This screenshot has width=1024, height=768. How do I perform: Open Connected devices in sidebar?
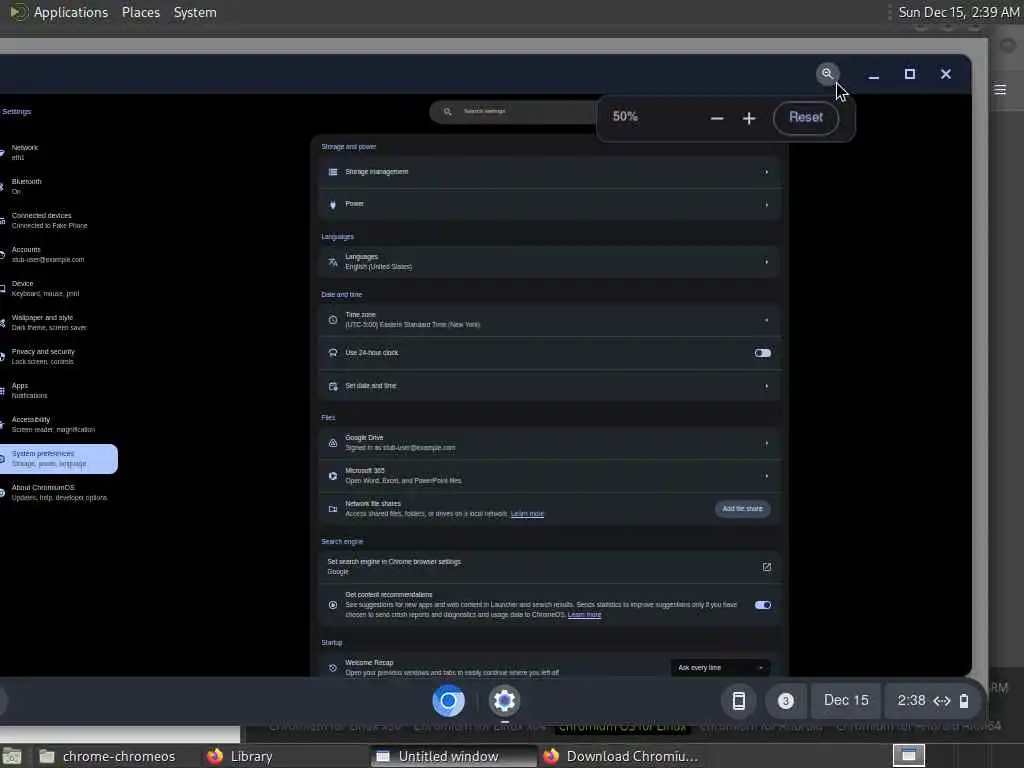(x=57, y=220)
